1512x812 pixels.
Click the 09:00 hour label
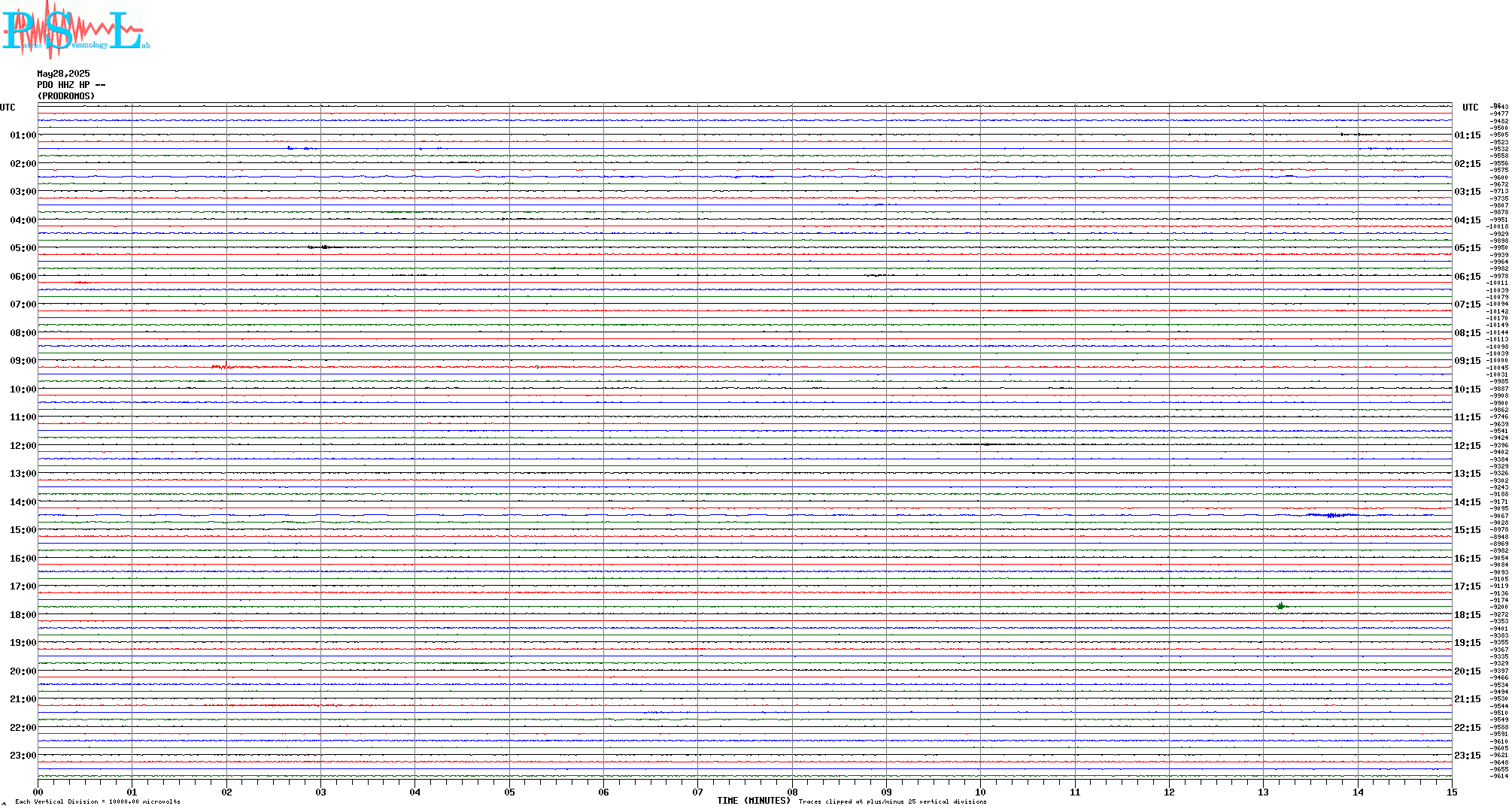(23, 361)
